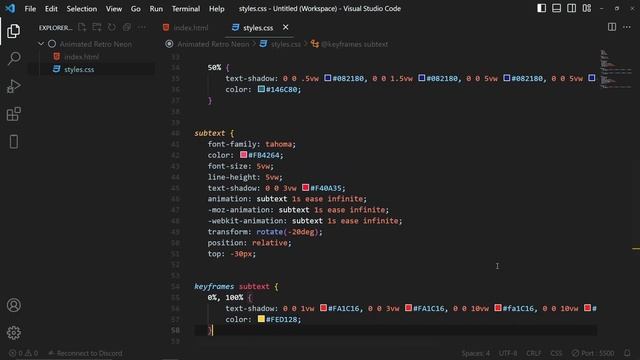Collapse the Animated Retro Neon folder
Viewport: 640px width, 360px height.
[41, 44]
